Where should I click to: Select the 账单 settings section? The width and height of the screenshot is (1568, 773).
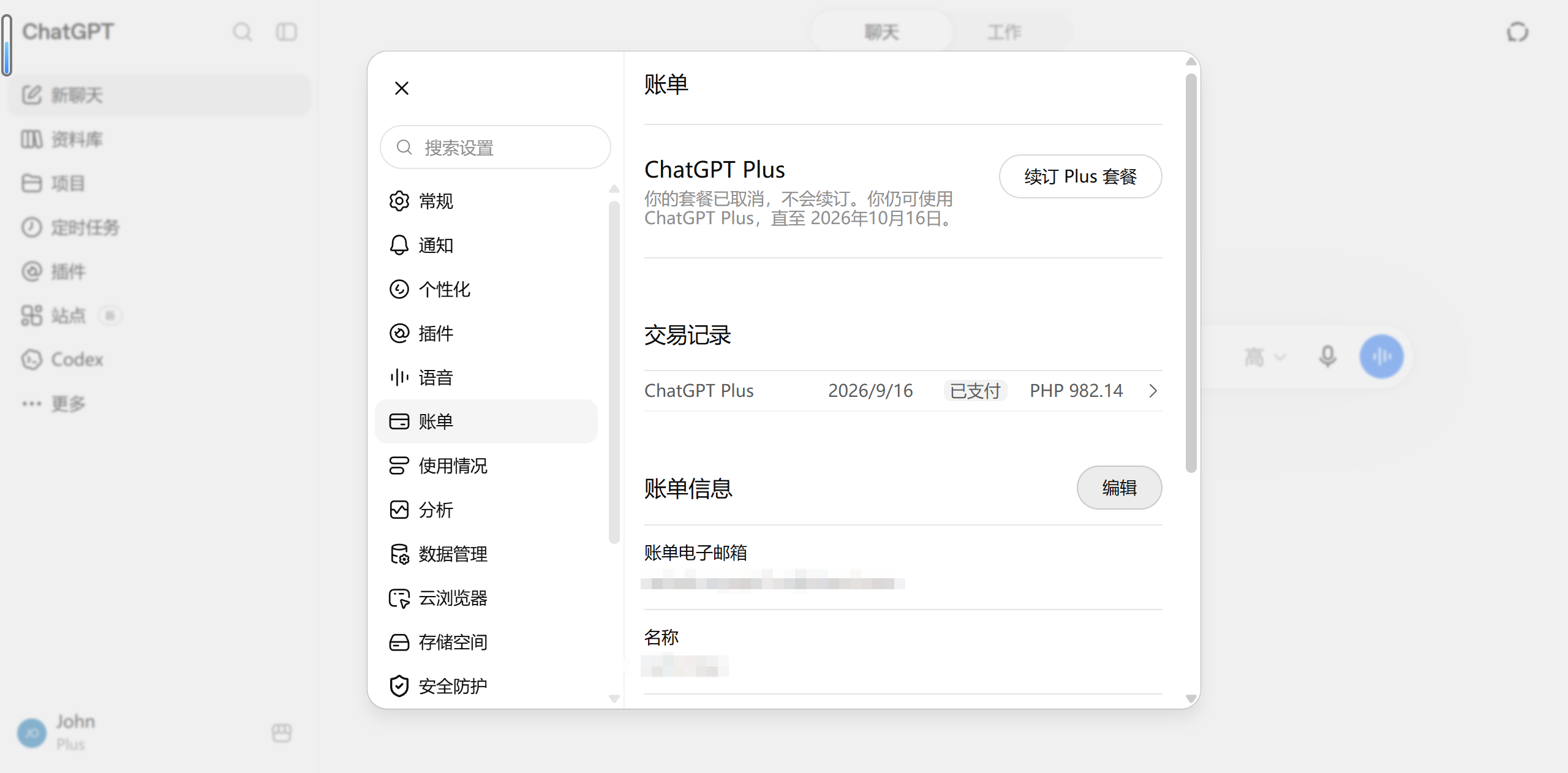486,421
